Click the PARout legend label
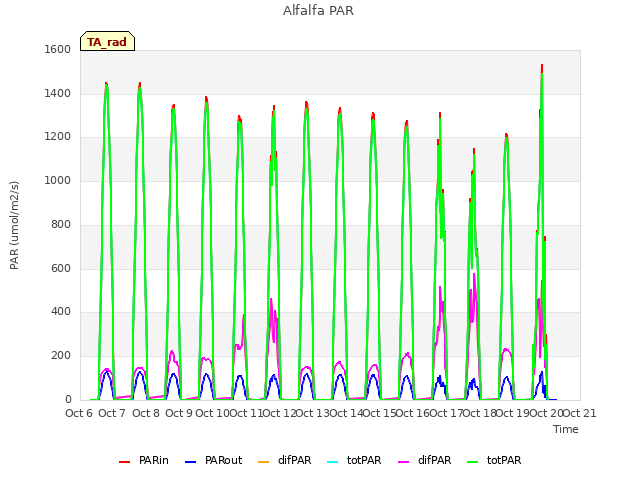Image resolution: width=640 pixels, height=480 pixels. click(223, 460)
